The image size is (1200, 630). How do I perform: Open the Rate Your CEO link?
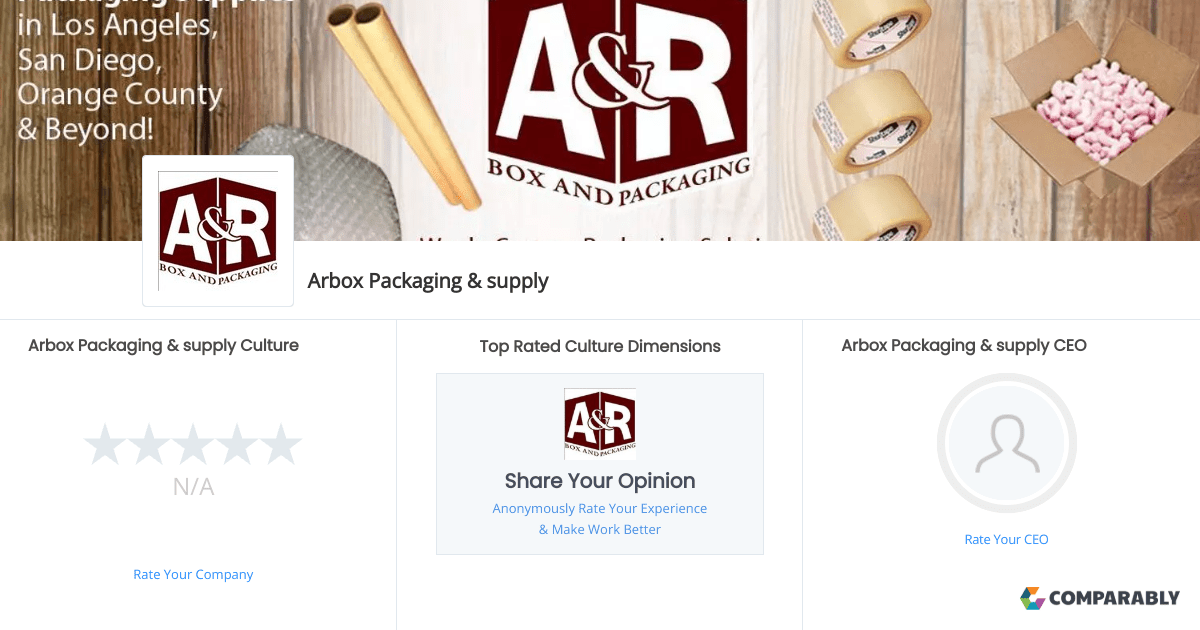pos(1006,539)
